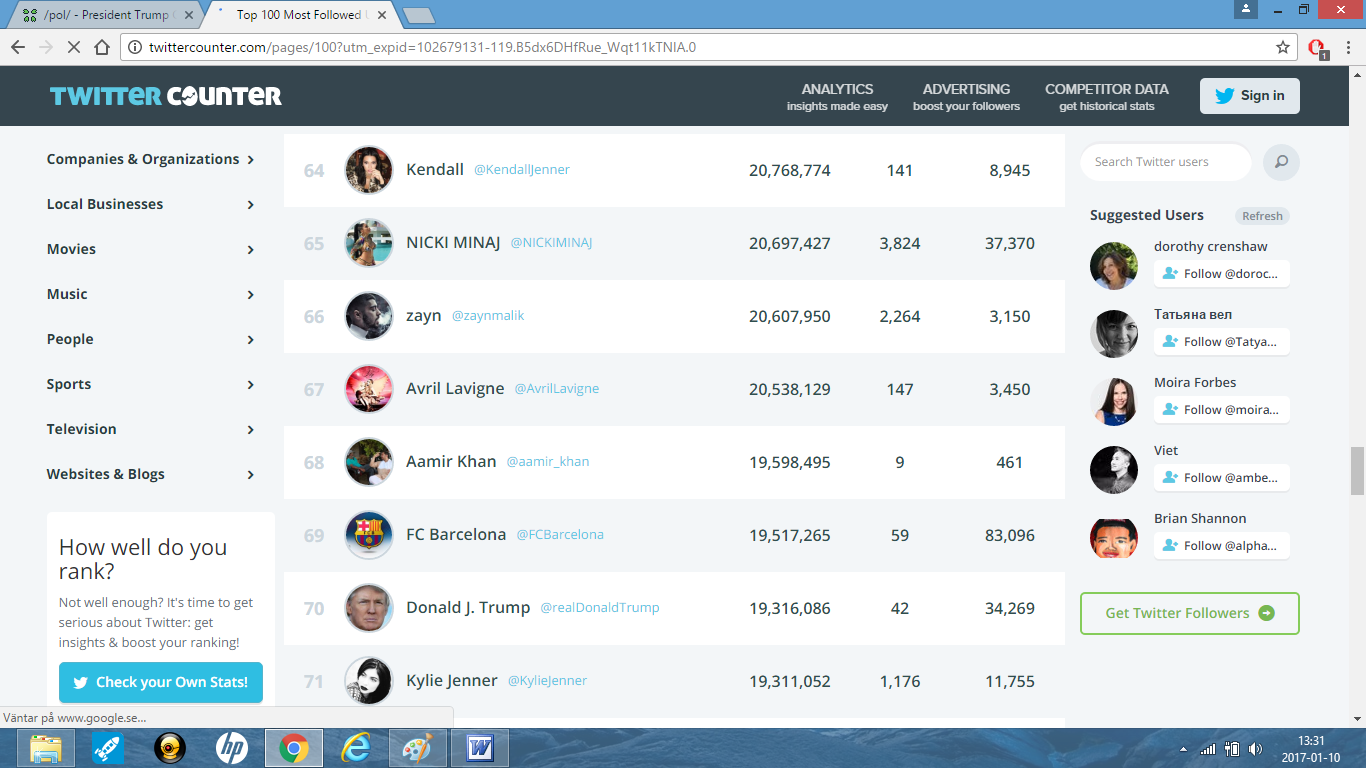Show hidden system tray icons arrow
This screenshot has width=1366, height=768.
click(x=1184, y=748)
